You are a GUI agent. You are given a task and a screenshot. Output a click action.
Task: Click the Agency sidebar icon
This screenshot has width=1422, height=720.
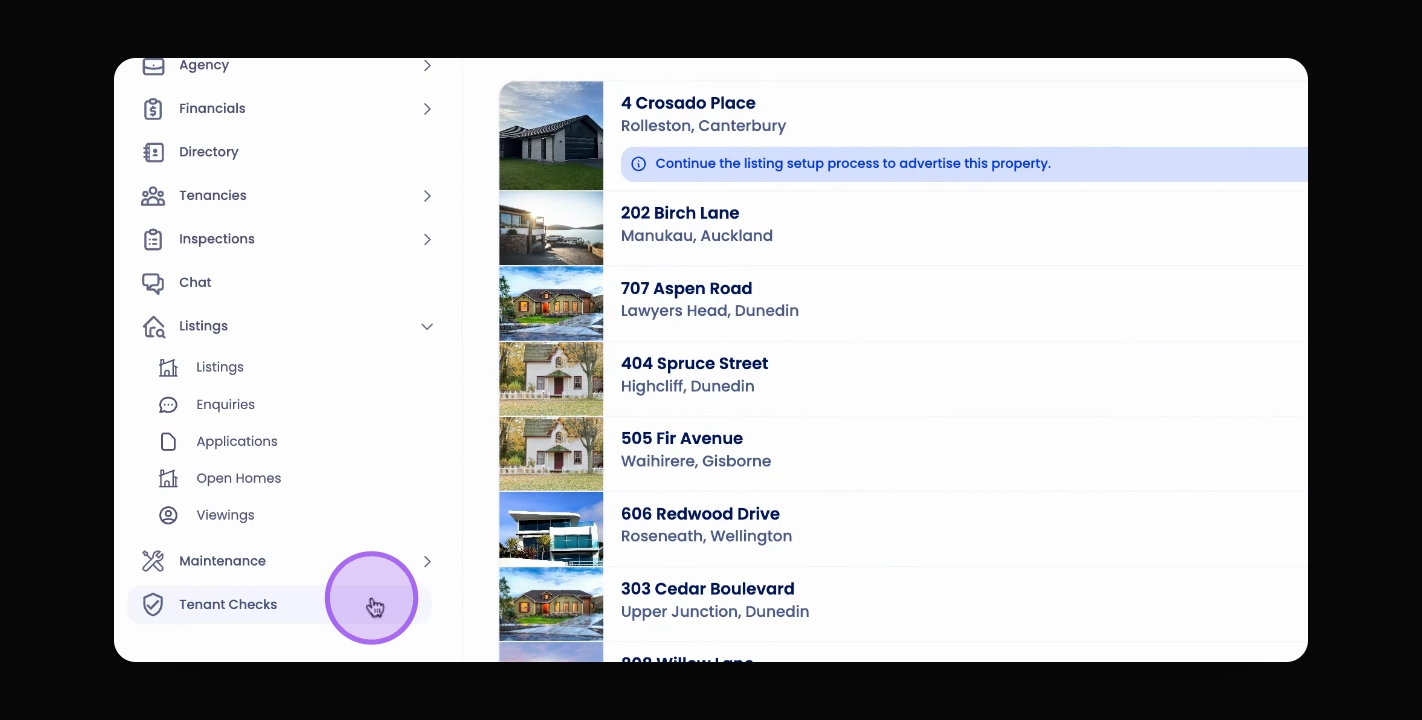pyautogui.click(x=153, y=66)
